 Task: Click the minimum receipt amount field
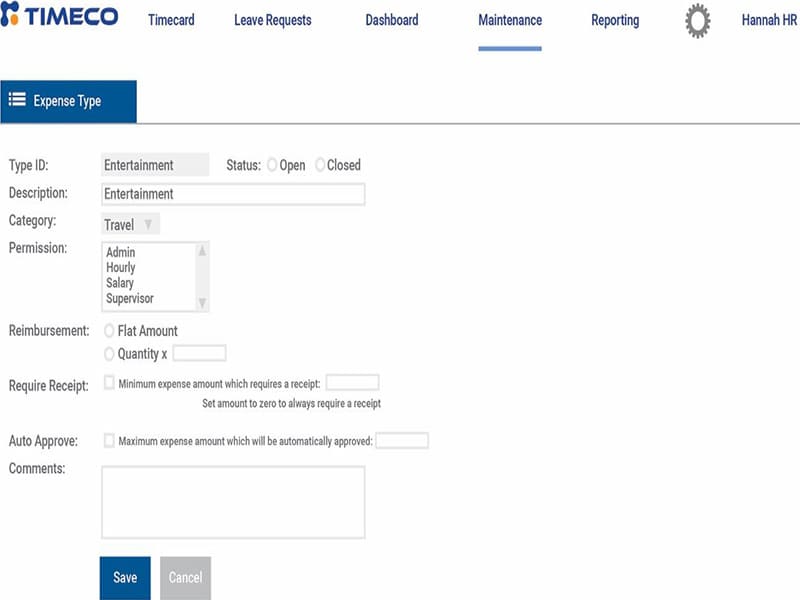[x=353, y=382]
